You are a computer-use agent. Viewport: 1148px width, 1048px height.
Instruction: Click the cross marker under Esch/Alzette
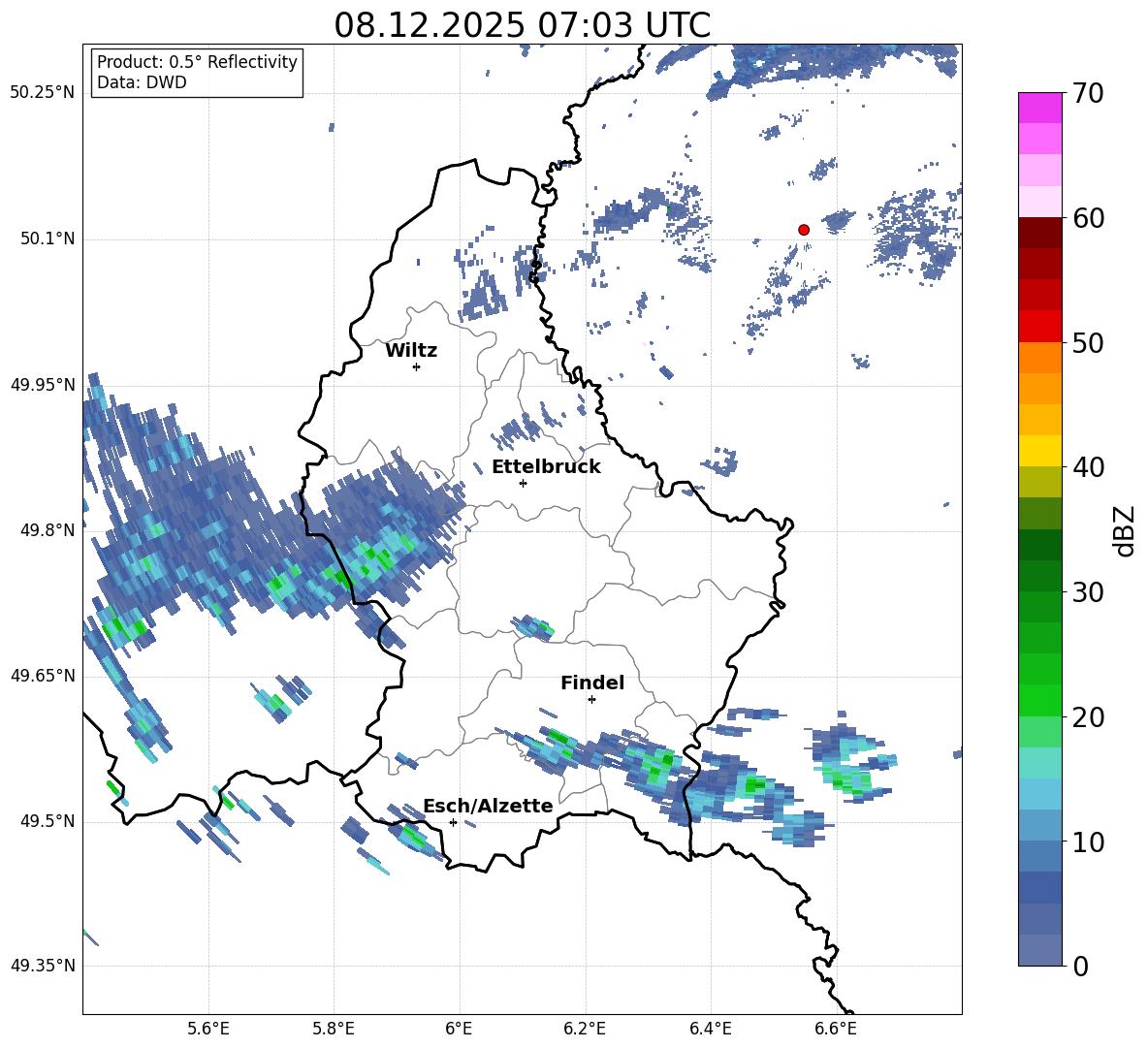point(453,822)
